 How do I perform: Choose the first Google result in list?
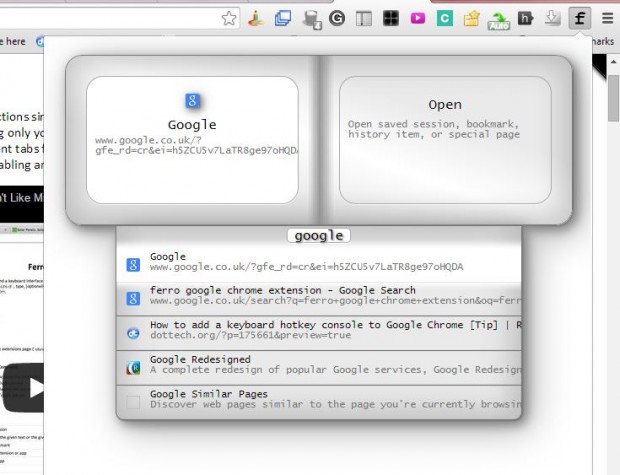coord(320,263)
